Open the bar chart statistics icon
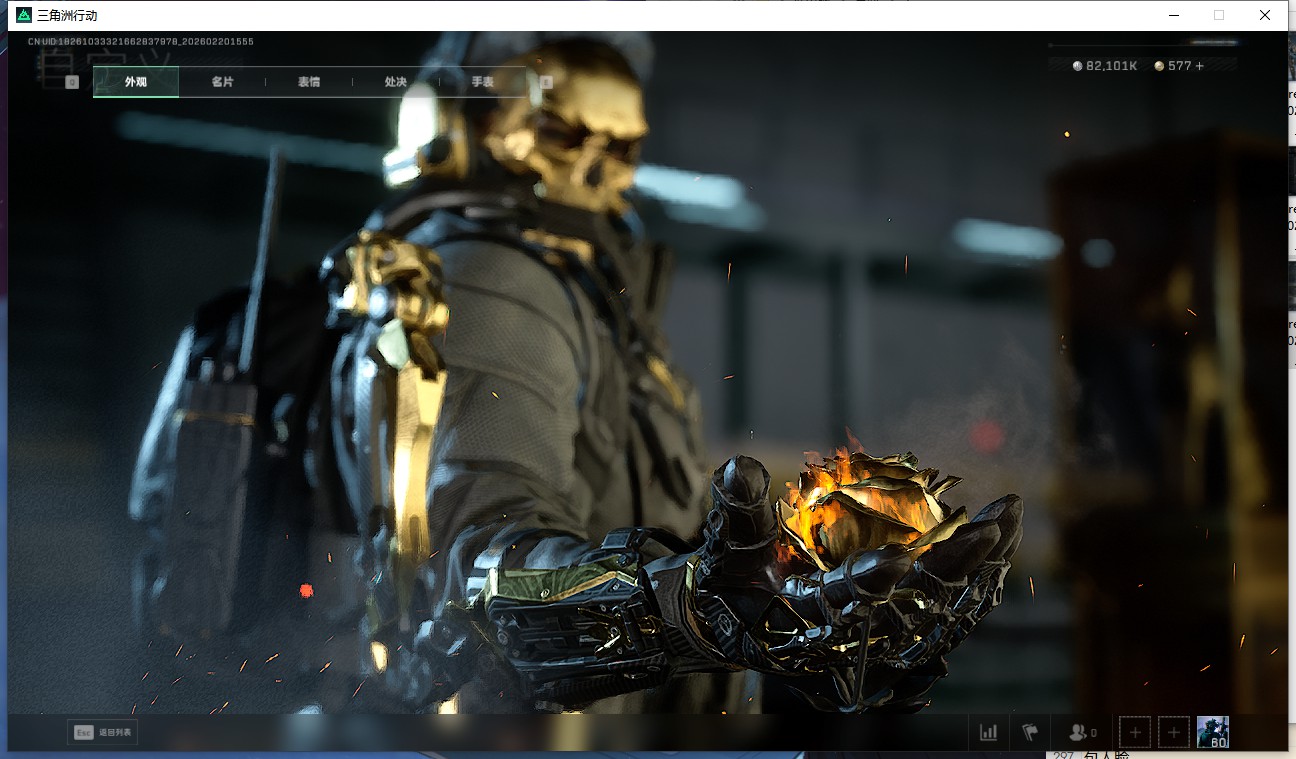This screenshot has height=759, width=1296. point(989,732)
